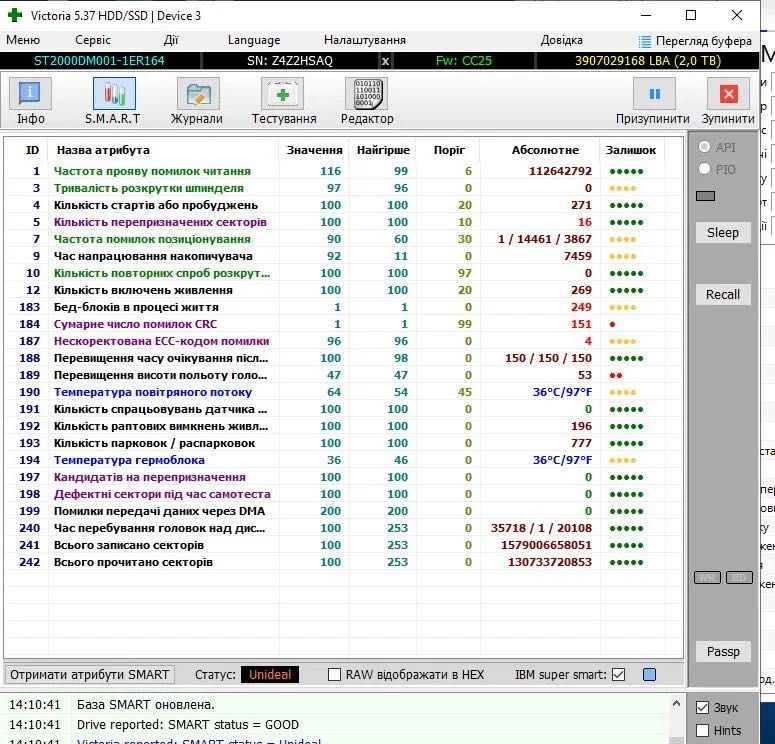The width and height of the screenshot is (775, 744).
Task: Click the gray indicator below PIO
Action: [x=705, y=196]
